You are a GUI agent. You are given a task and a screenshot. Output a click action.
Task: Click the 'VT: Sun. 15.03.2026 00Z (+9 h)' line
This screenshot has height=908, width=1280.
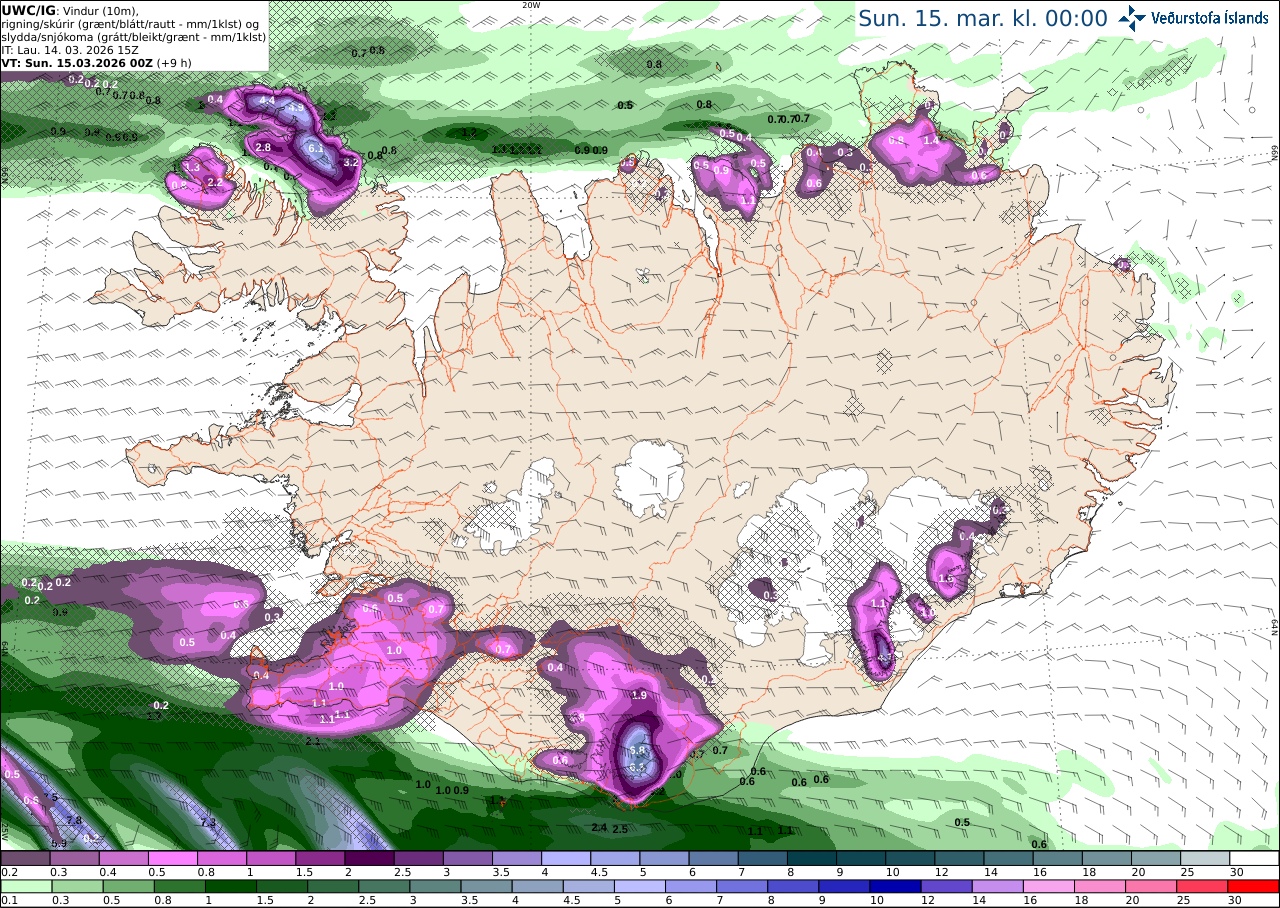pyautogui.click(x=96, y=62)
